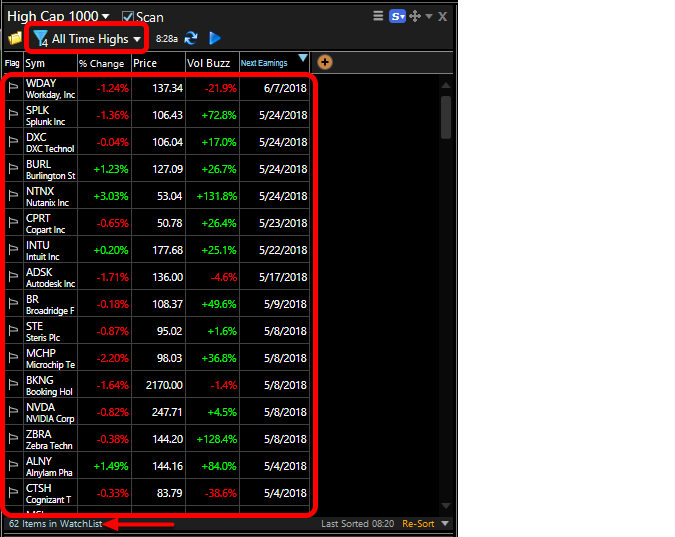Flag the NVDA row

[13, 412]
